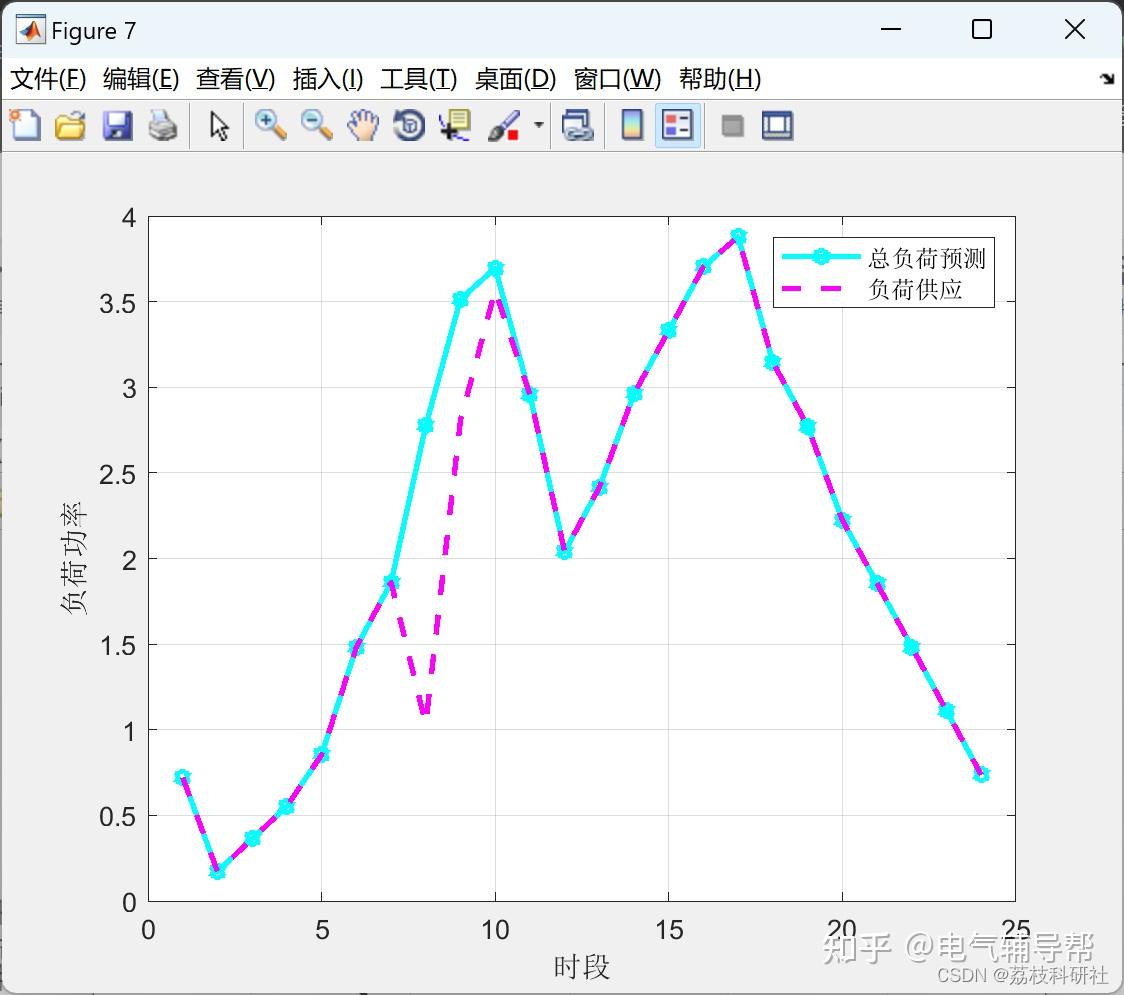Select the Edit Plot arrow tool
The image size is (1124, 995).
pyautogui.click(x=219, y=126)
